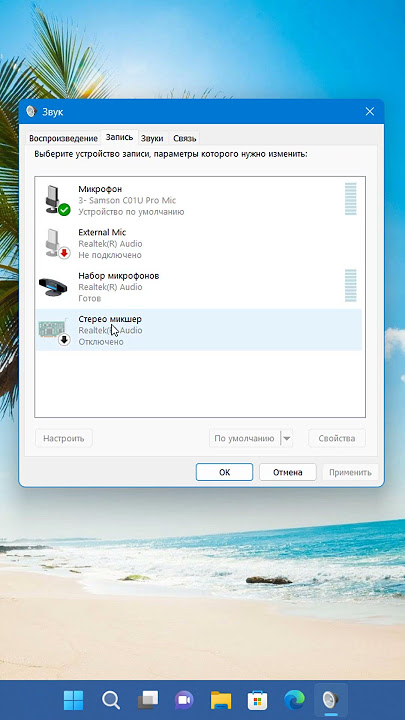This screenshot has height=720, width=405.
Task: Open the Windows Start menu
Action: pos(73,700)
